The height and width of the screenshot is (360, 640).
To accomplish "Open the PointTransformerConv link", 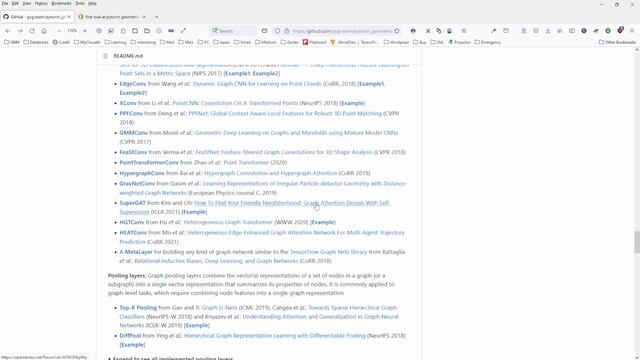I will click(149, 162).
